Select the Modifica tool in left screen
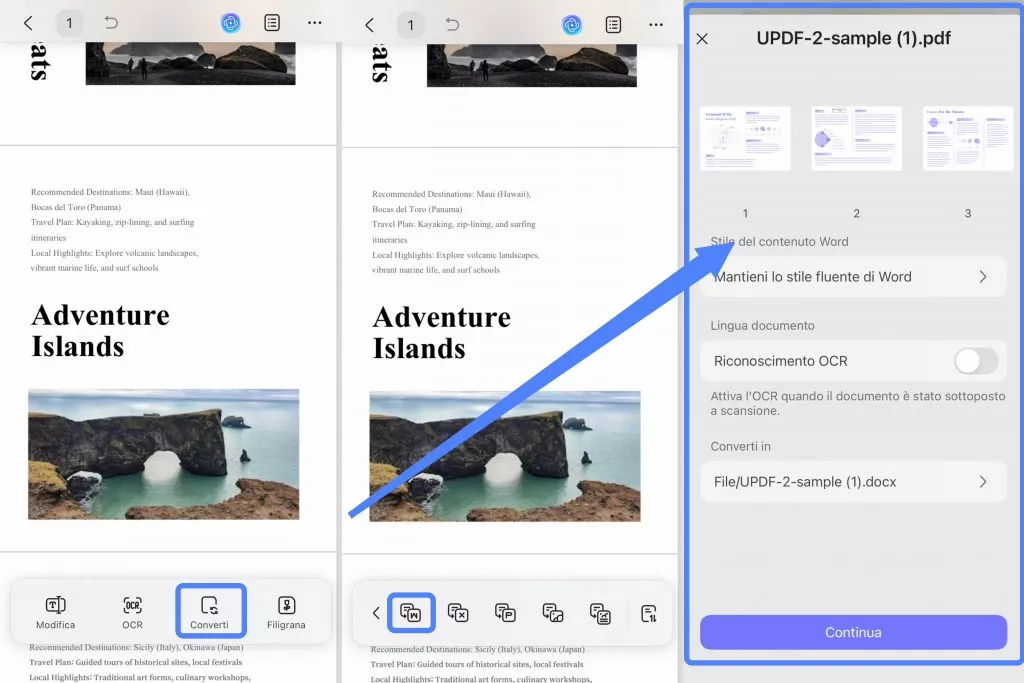 point(56,612)
